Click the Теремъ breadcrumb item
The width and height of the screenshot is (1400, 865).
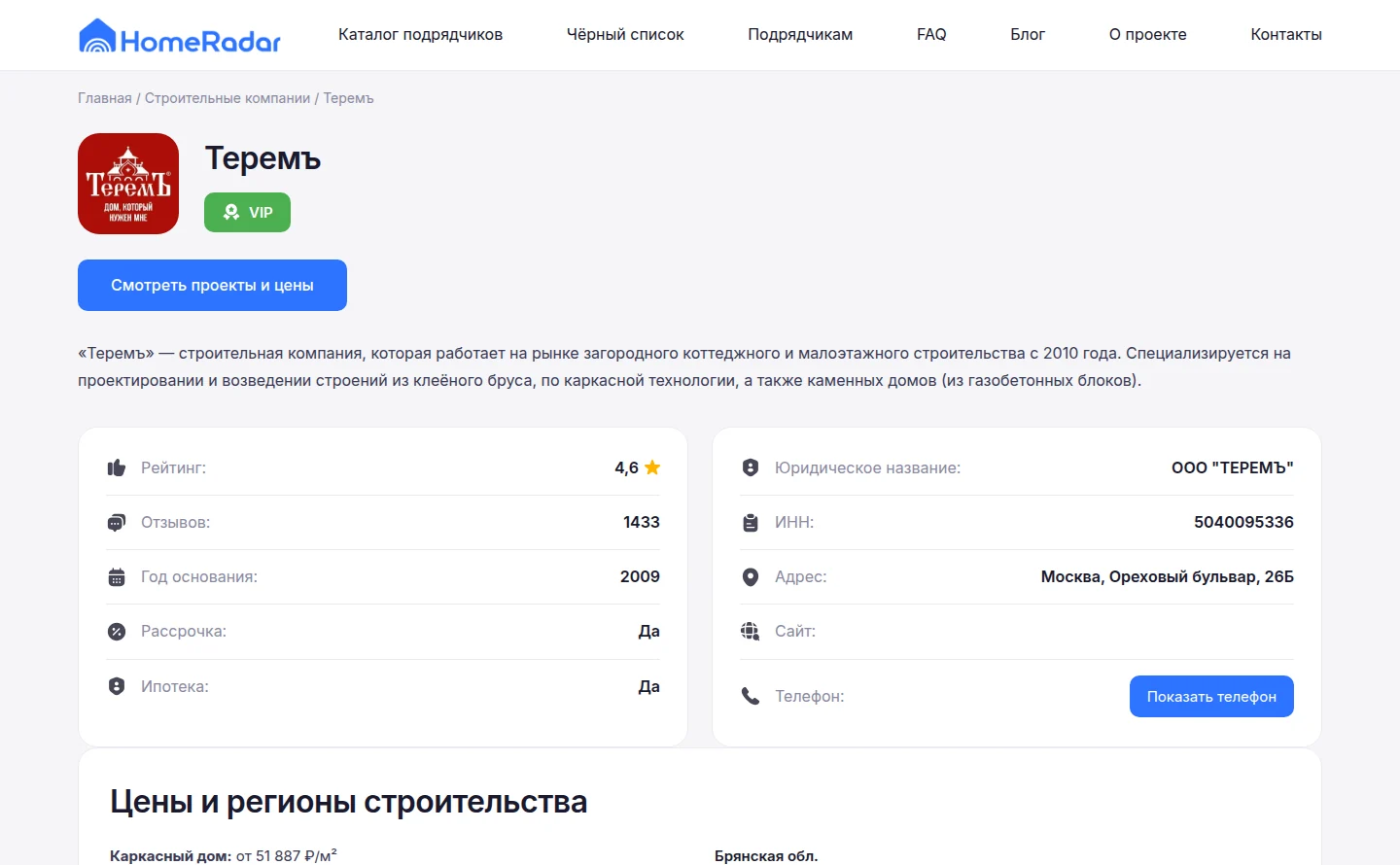click(x=348, y=98)
